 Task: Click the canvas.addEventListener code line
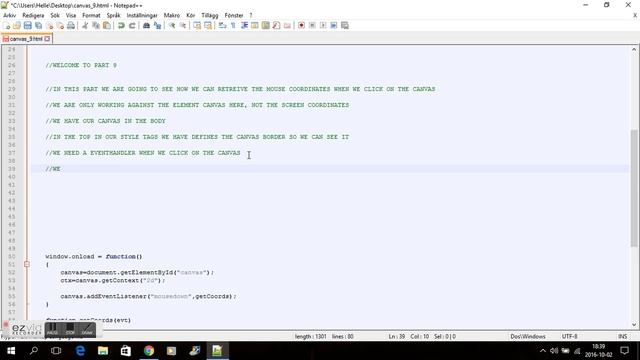[148, 296]
